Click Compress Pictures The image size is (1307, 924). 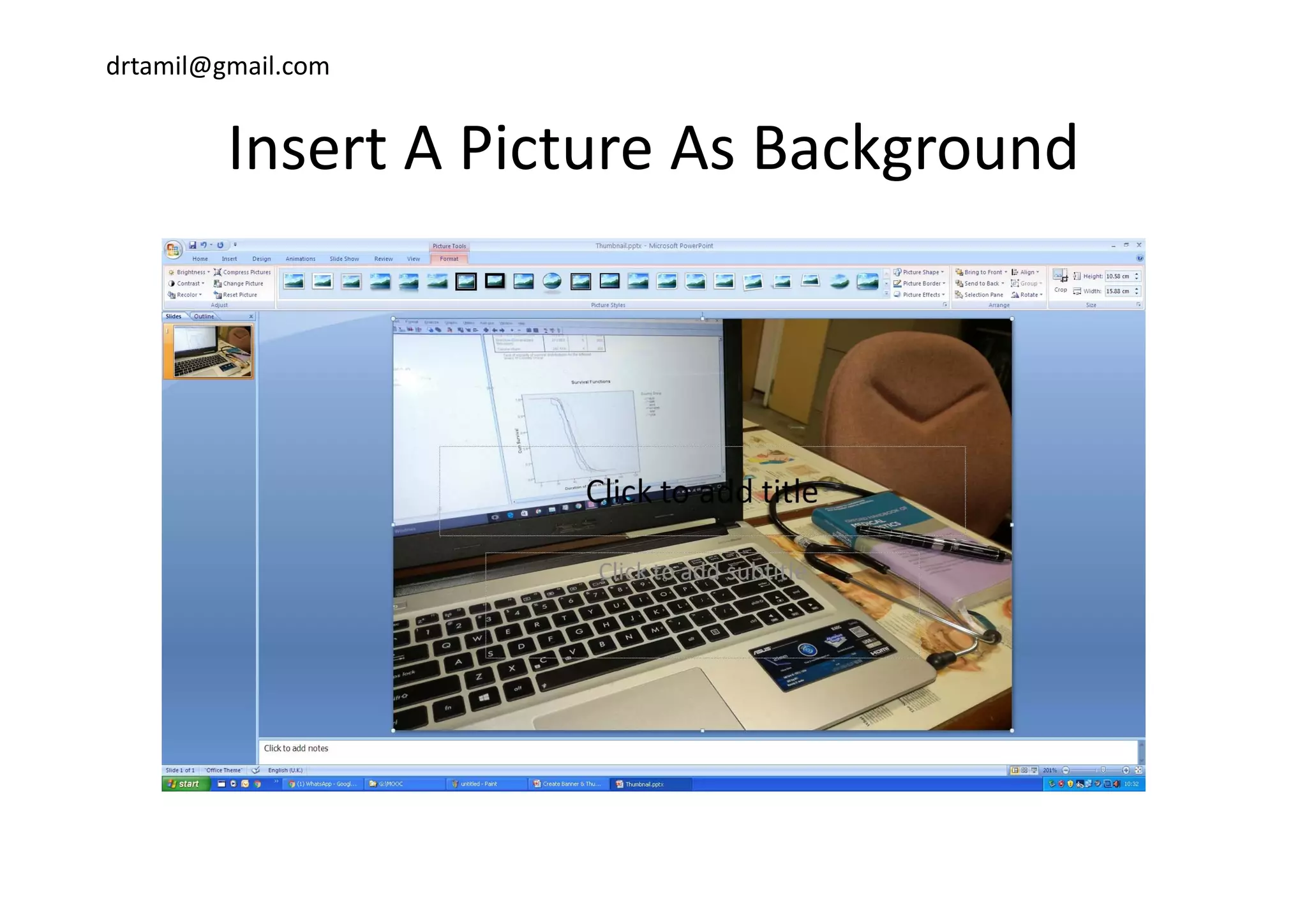coord(243,272)
